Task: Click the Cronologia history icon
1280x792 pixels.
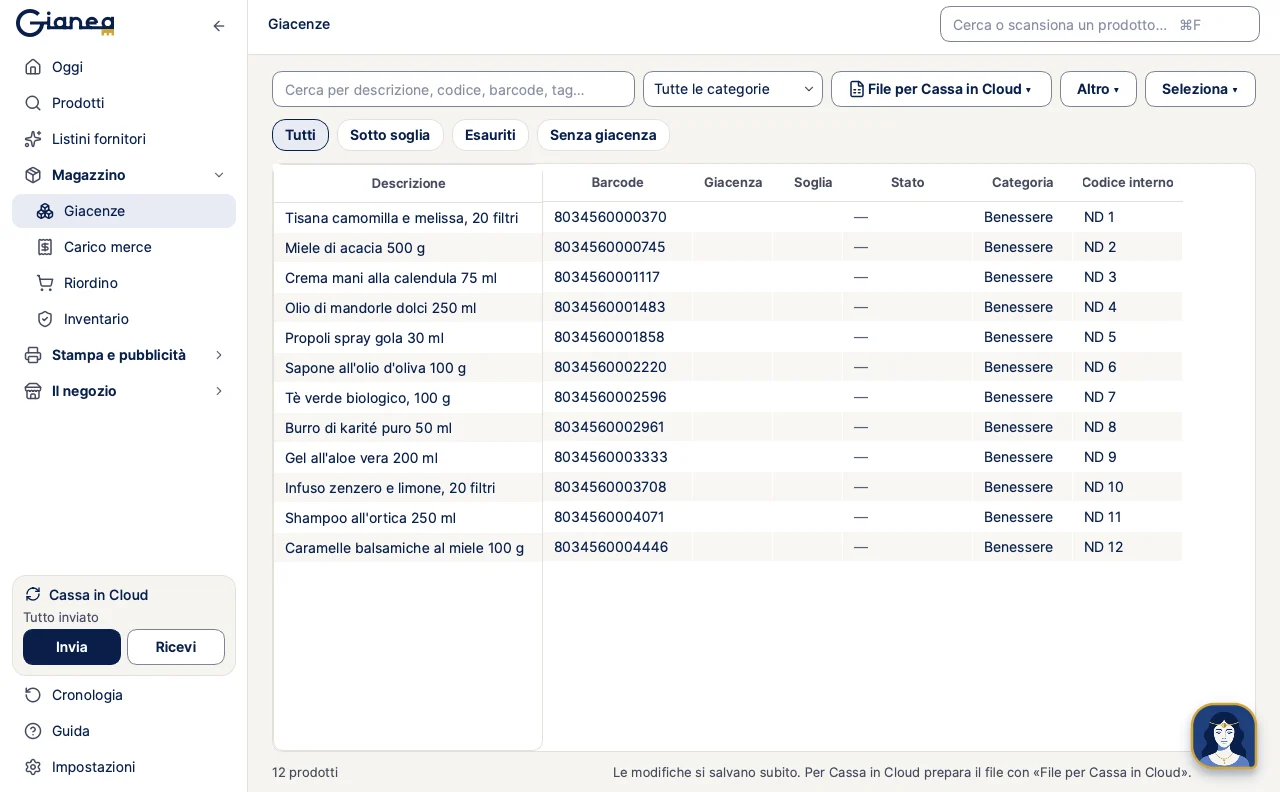Action: [x=33, y=695]
